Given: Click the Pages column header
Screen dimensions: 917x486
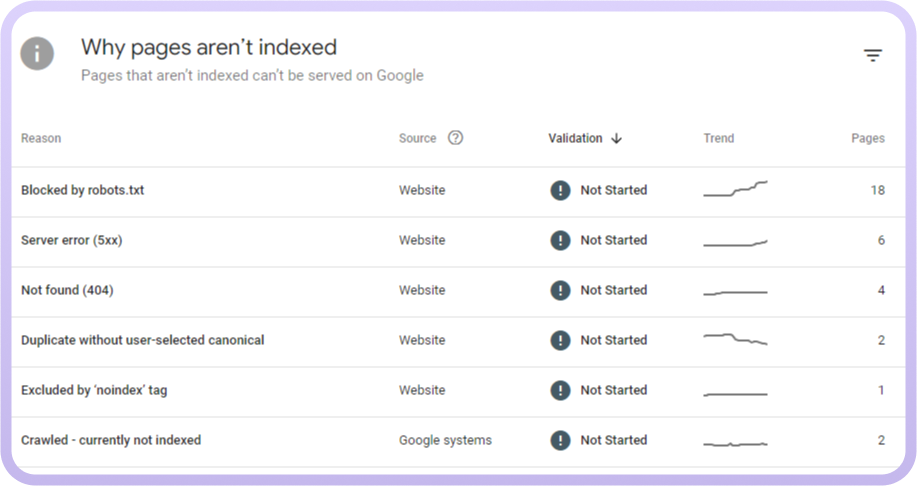Looking at the screenshot, I should tap(867, 138).
